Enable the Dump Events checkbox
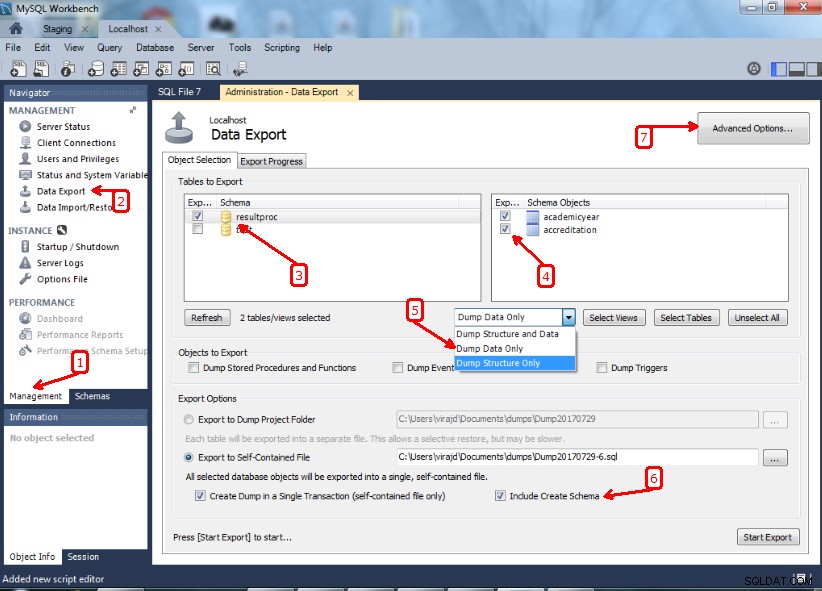The image size is (822, 591). (x=398, y=368)
